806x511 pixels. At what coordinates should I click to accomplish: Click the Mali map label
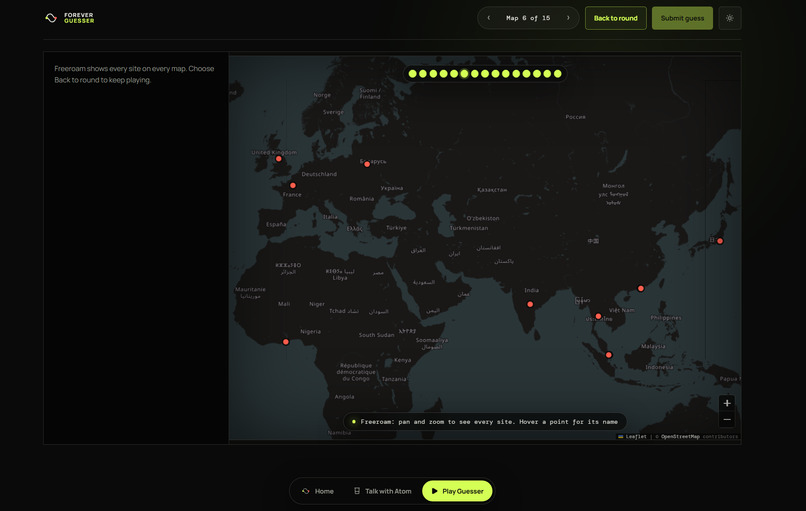pos(284,304)
